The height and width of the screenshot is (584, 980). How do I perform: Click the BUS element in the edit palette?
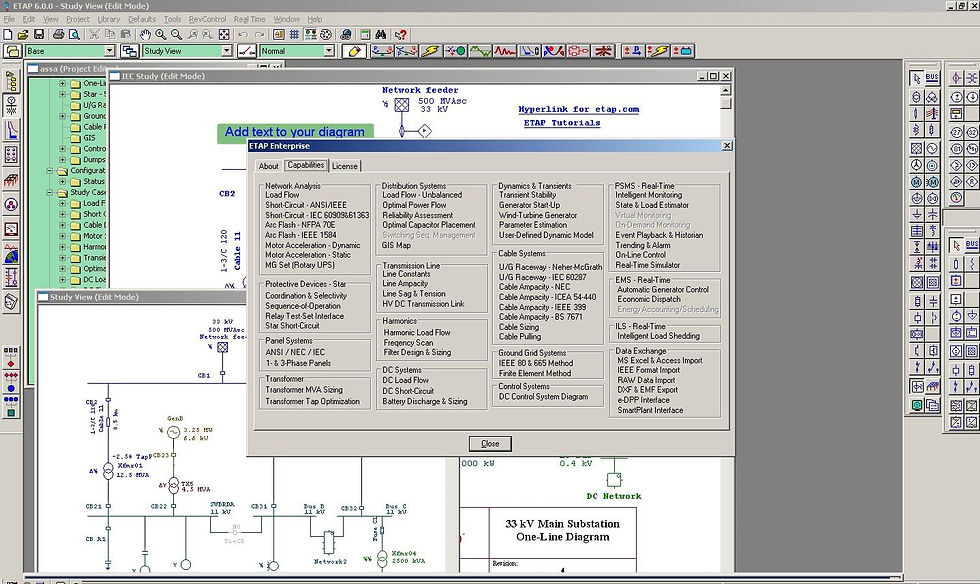(932, 78)
